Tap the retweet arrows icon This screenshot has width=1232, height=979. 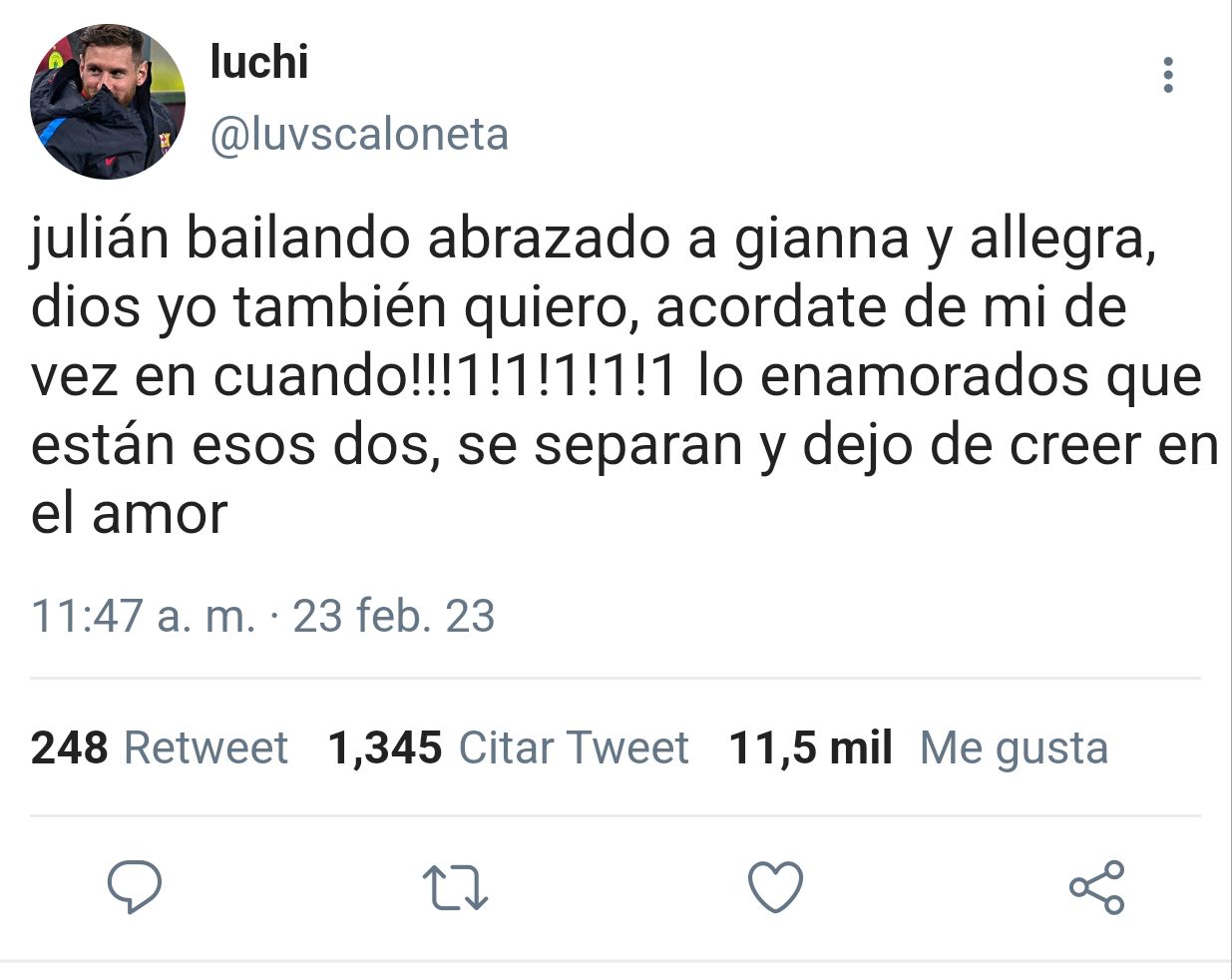point(455,887)
